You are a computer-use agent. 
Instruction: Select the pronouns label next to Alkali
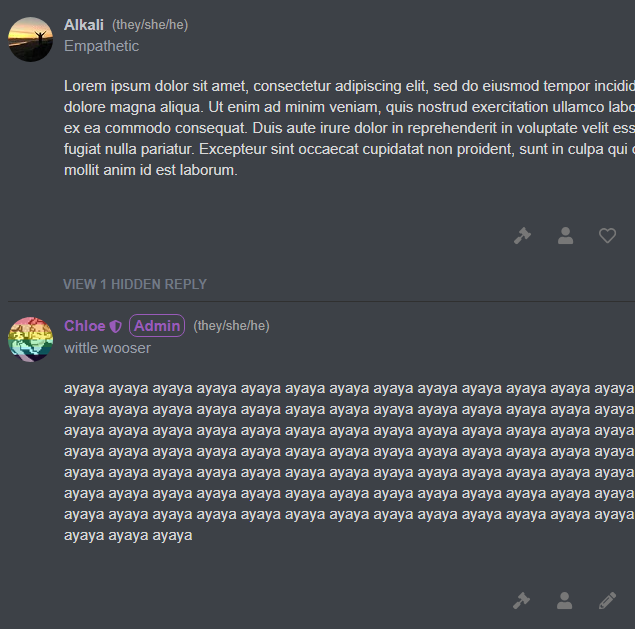tap(150, 25)
